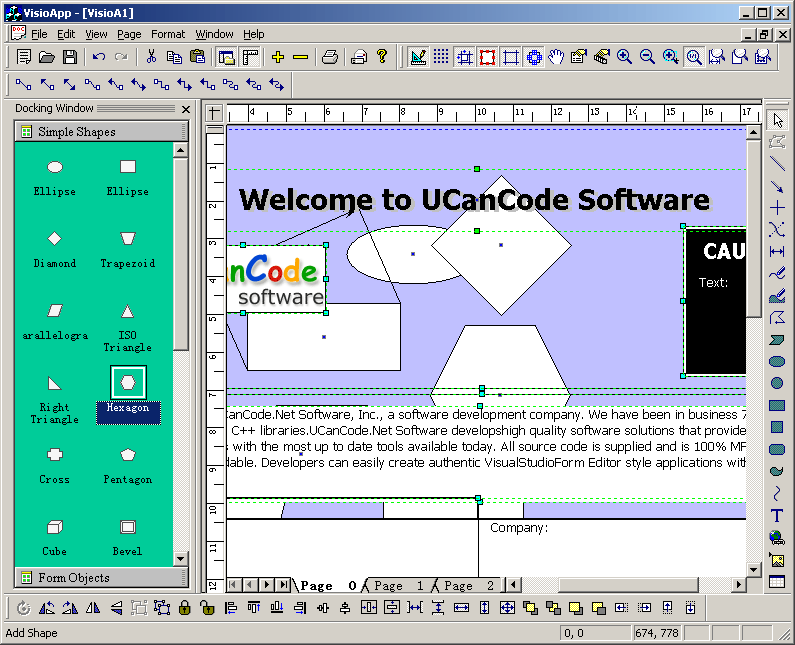Screen dimensions: 795x645
Task: Collapse the Simple Shapes group header
Action: pyautogui.click(x=101, y=132)
